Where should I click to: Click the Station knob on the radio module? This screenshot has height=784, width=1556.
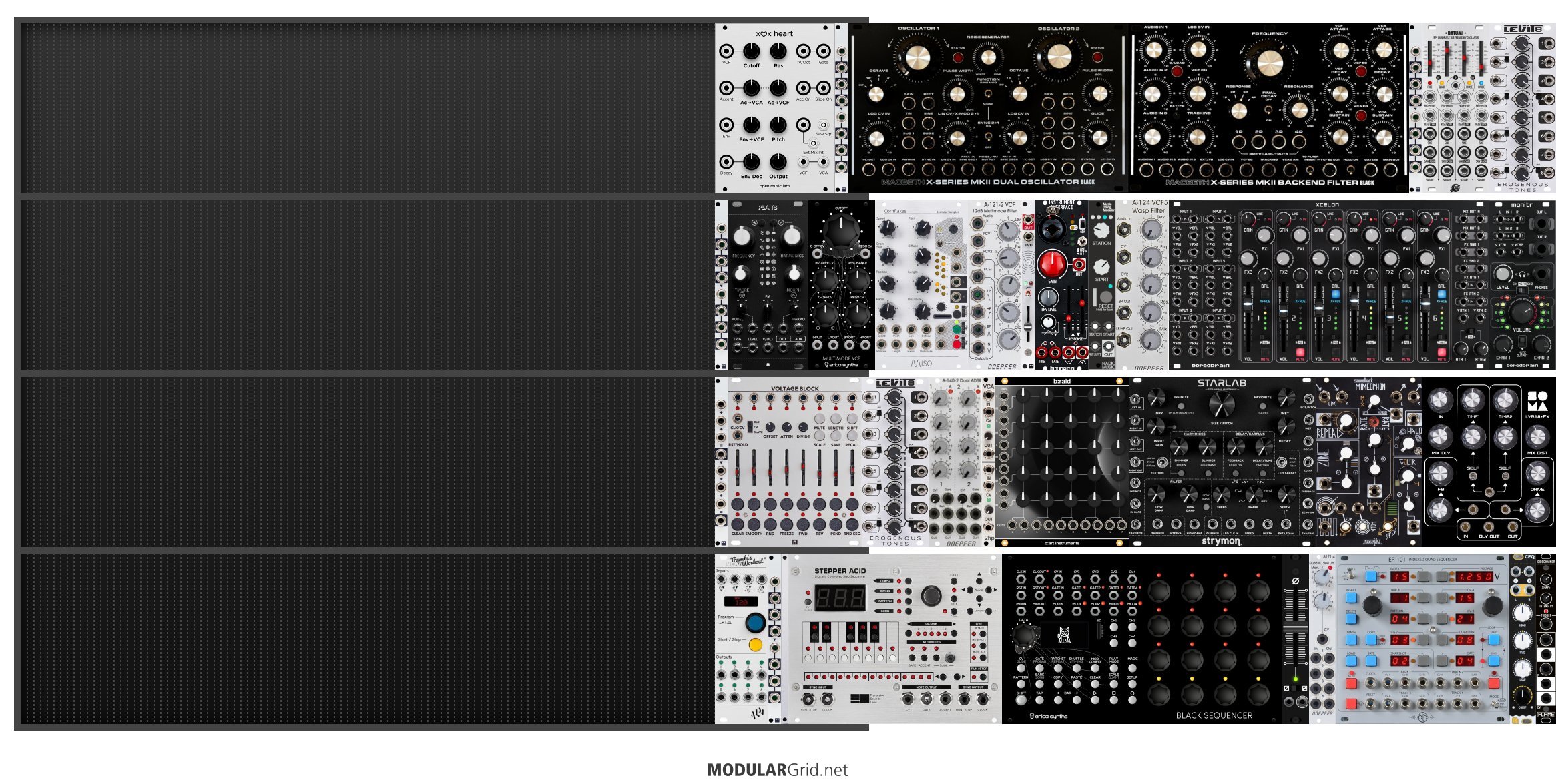(x=1101, y=230)
